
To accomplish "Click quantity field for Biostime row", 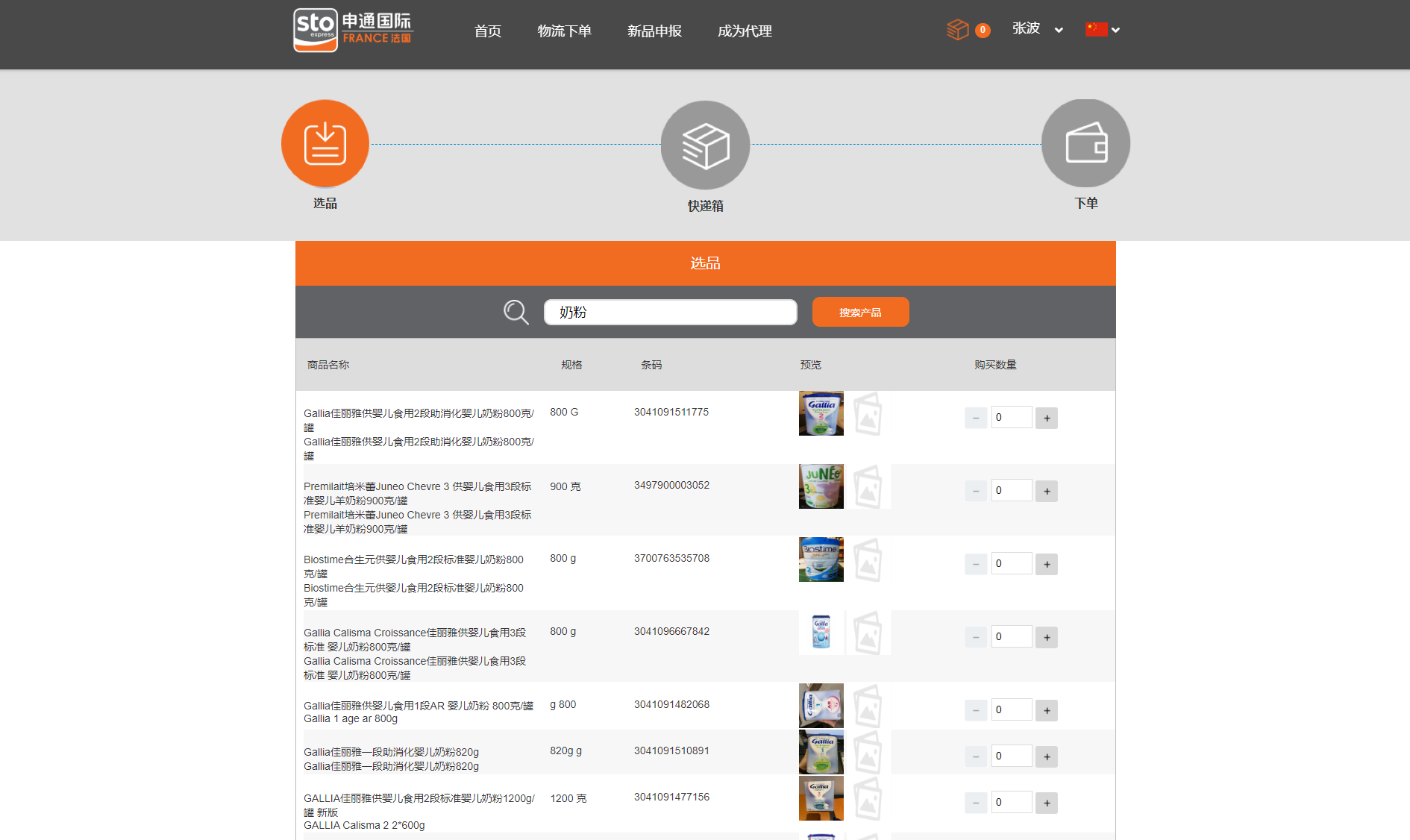I will 1011,564.
